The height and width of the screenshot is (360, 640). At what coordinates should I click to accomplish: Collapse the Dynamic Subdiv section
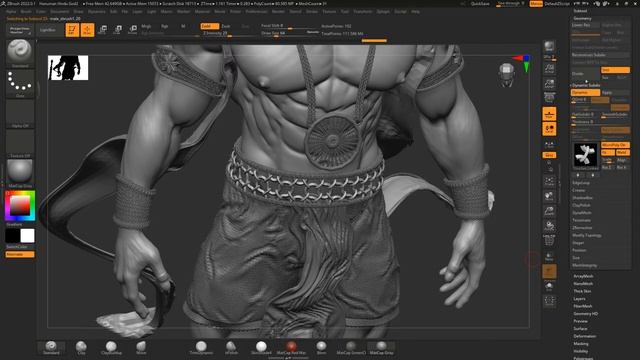coord(586,85)
